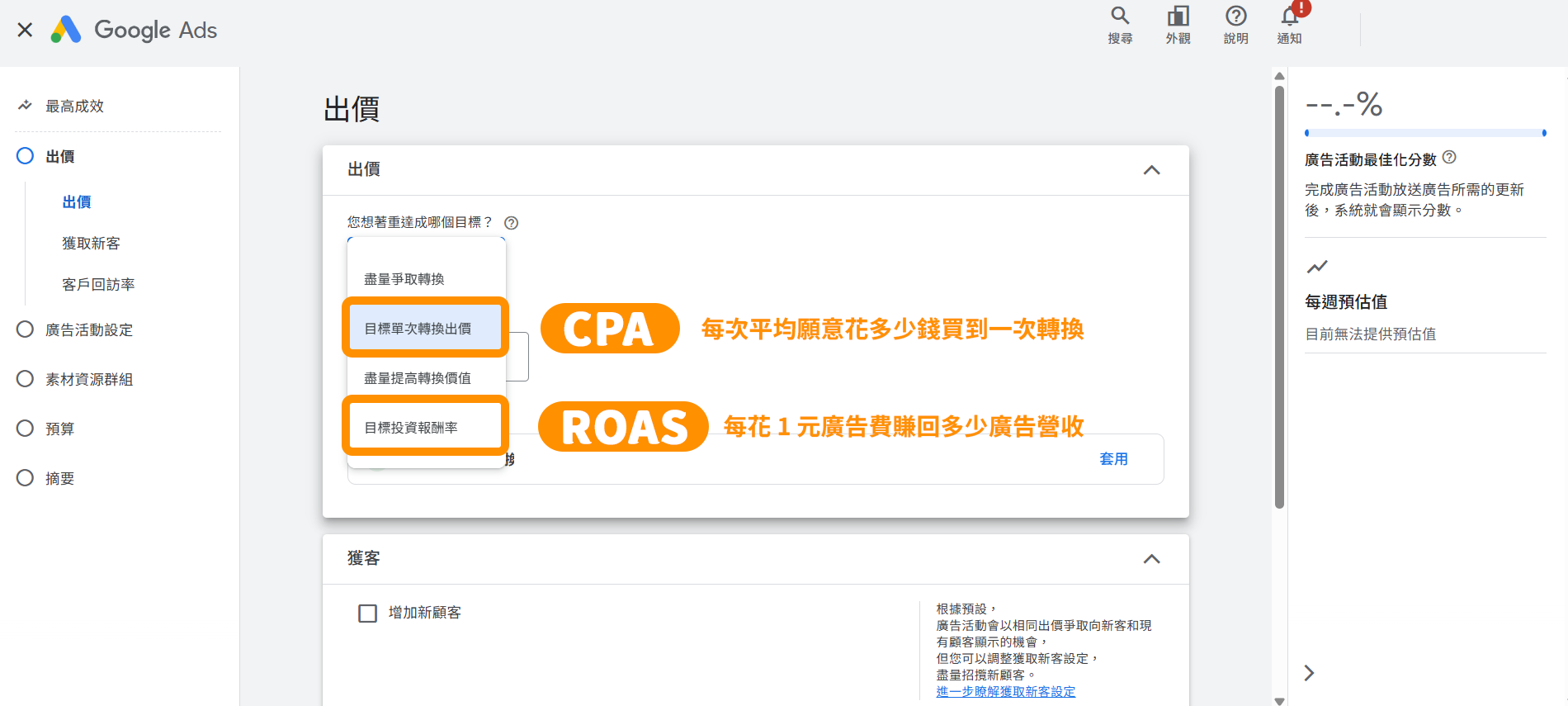
Task: Collapse right side panel with arrow
Action: (1309, 673)
